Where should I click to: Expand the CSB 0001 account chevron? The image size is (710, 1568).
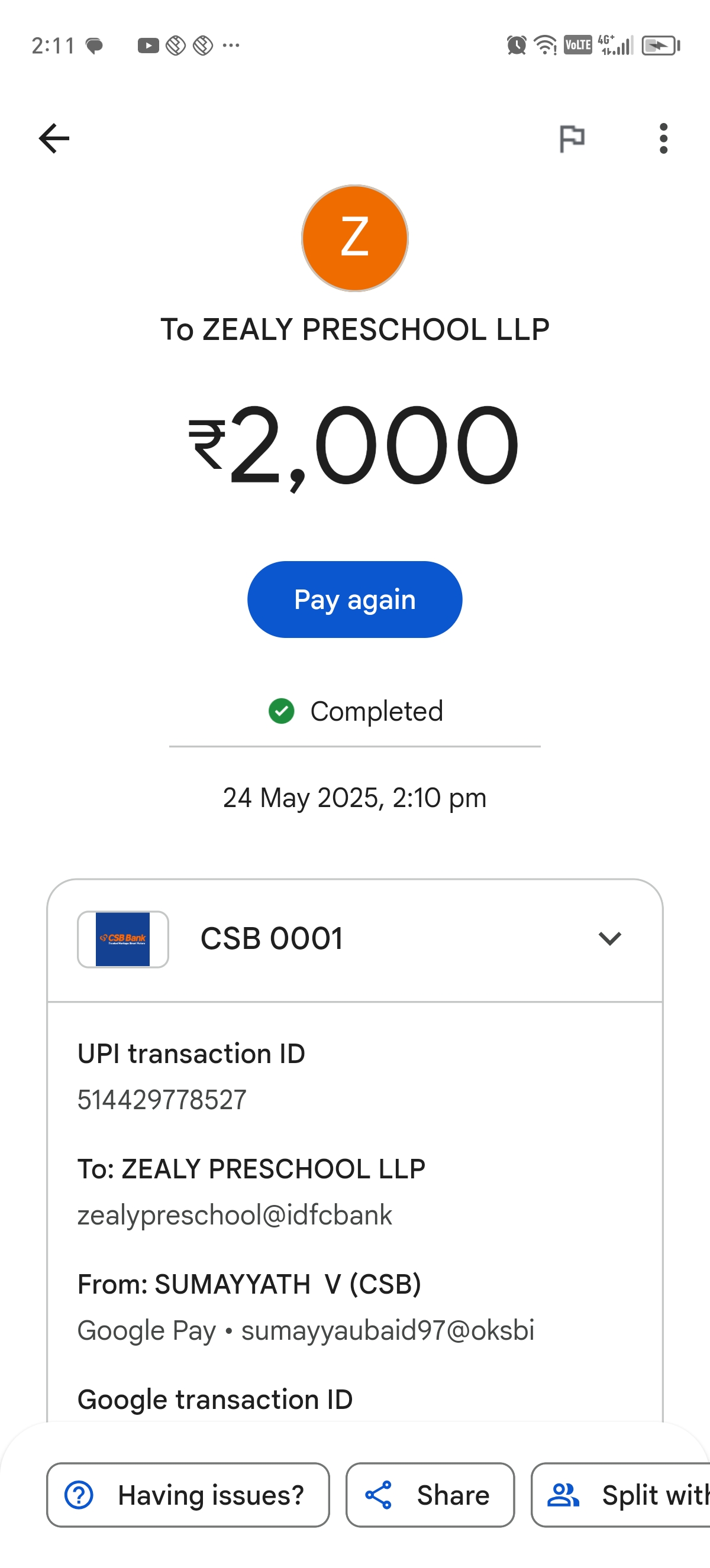coord(609,938)
